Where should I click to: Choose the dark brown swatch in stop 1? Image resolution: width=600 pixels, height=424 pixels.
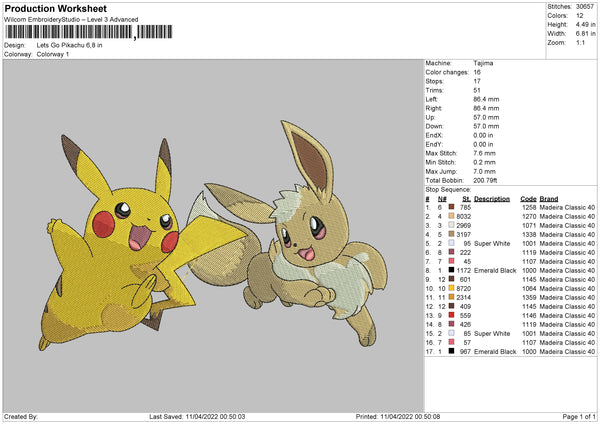[453, 206]
